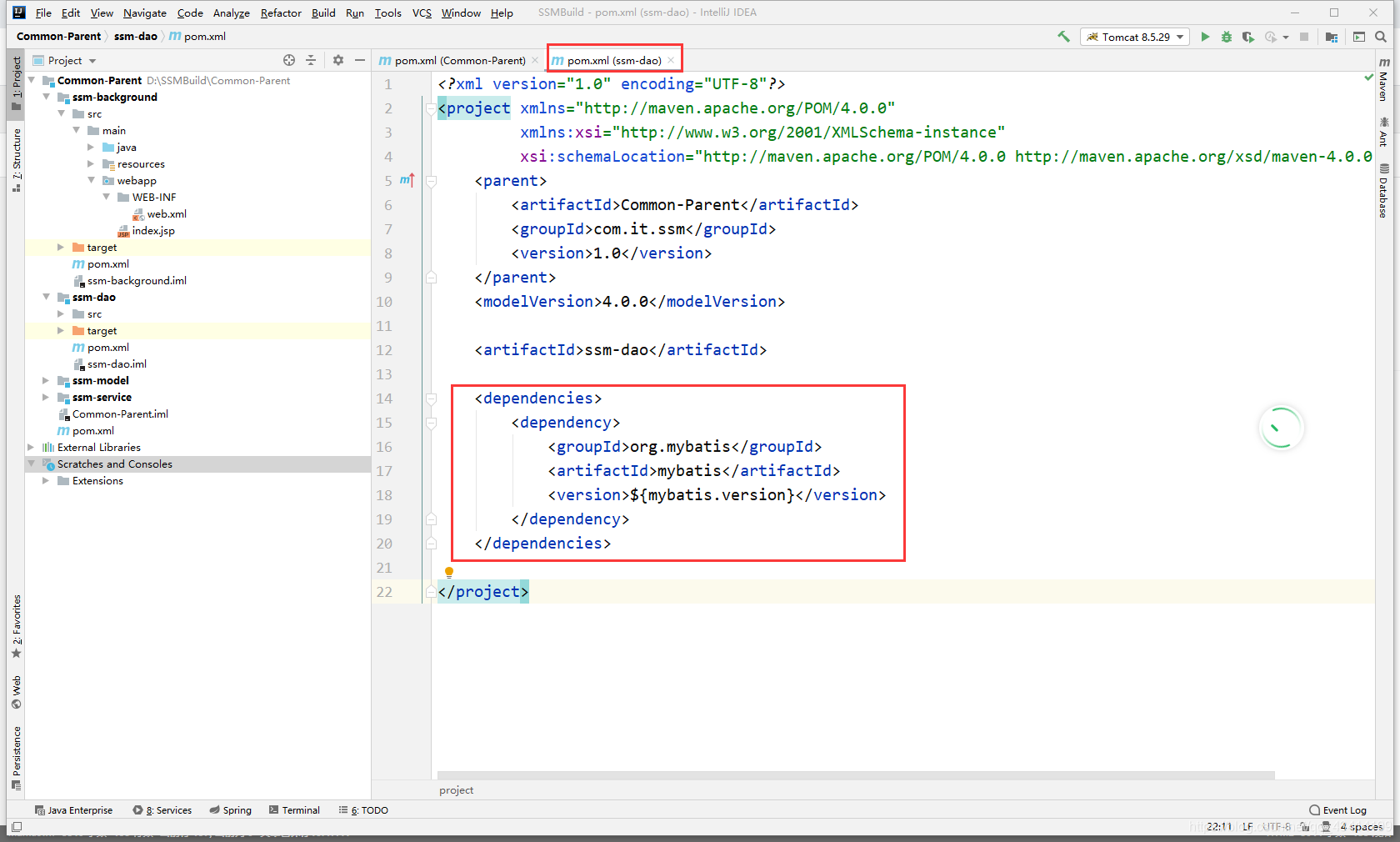This screenshot has width=1400, height=842.
Task: Click Collapse All icon in Project panel
Action: pyautogui.click(x=311, y=60)
